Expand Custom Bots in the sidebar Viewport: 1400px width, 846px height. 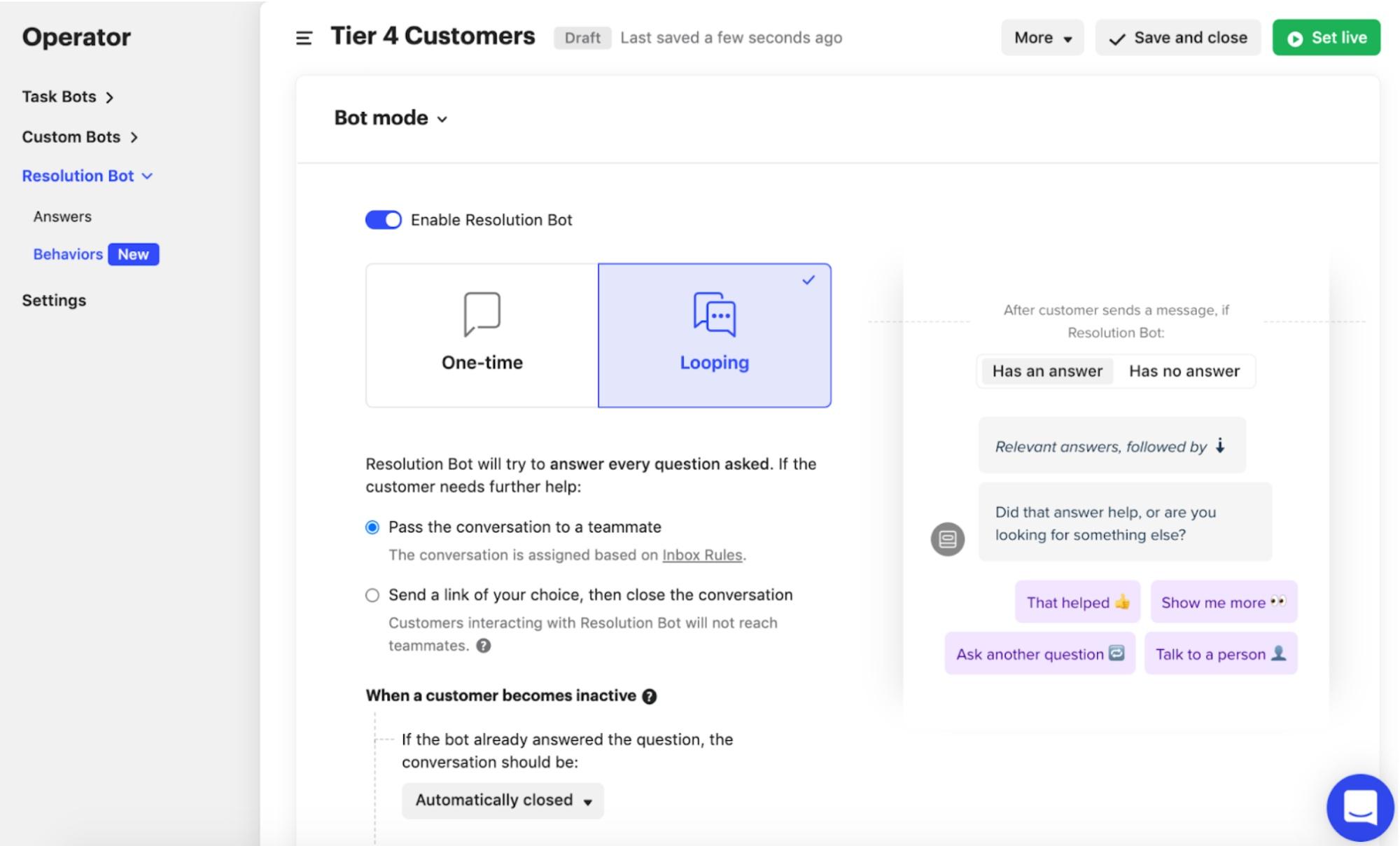pos(80,137)
